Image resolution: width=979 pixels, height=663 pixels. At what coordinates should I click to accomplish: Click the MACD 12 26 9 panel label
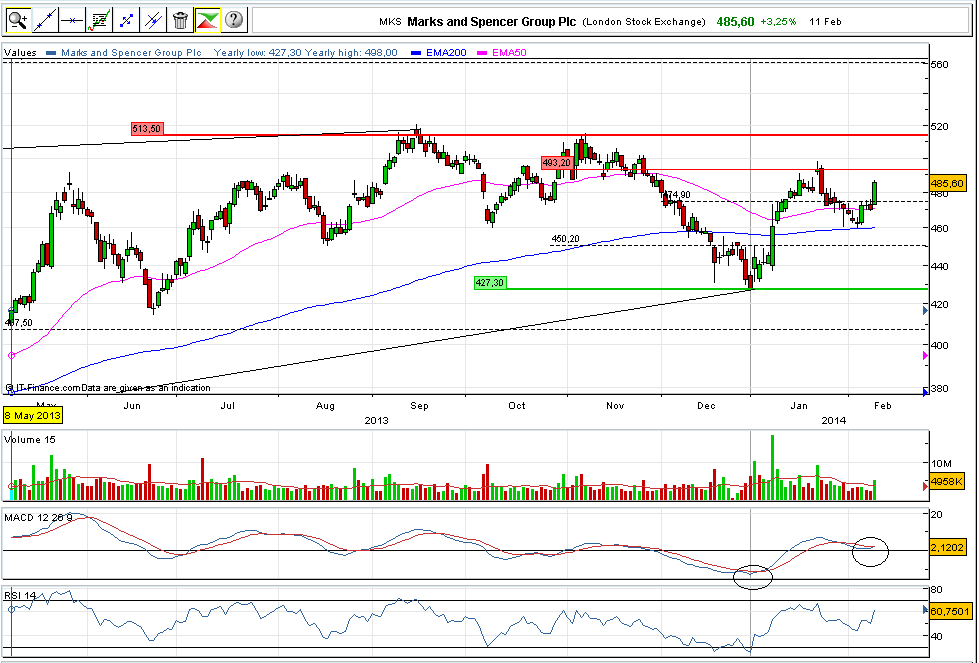[x=38, y=518]
